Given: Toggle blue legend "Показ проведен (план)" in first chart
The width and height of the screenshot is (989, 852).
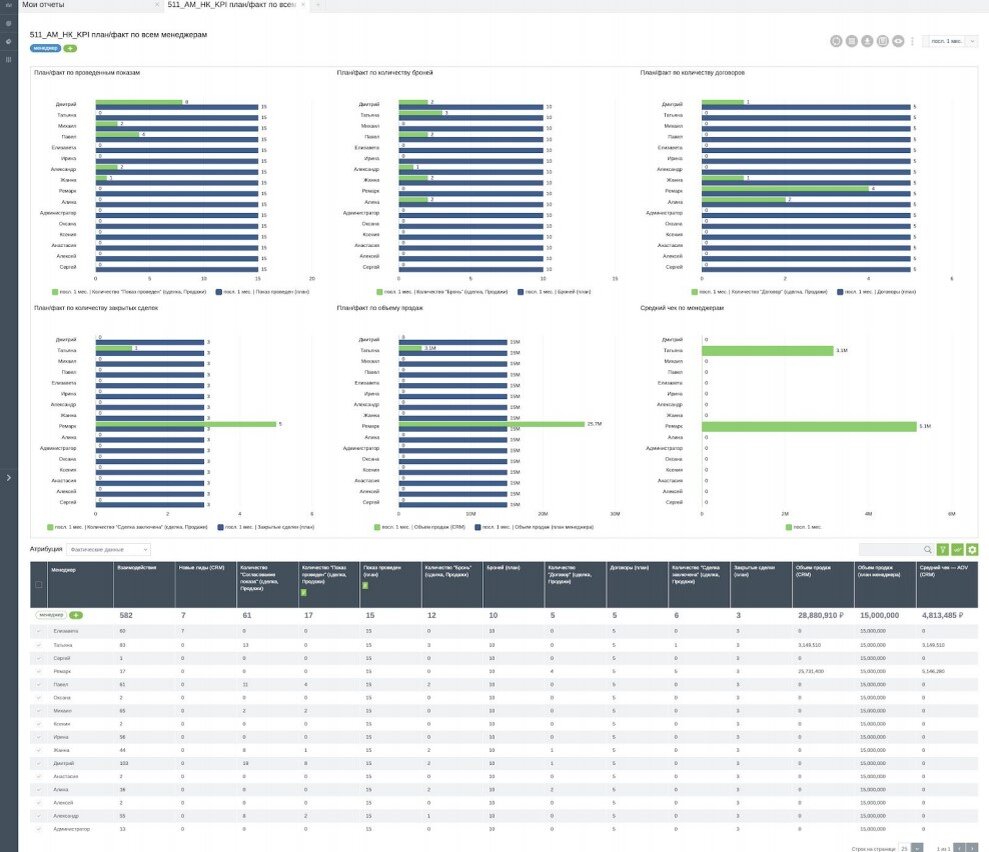Looking at the screenshot, I should coord(262,292).
